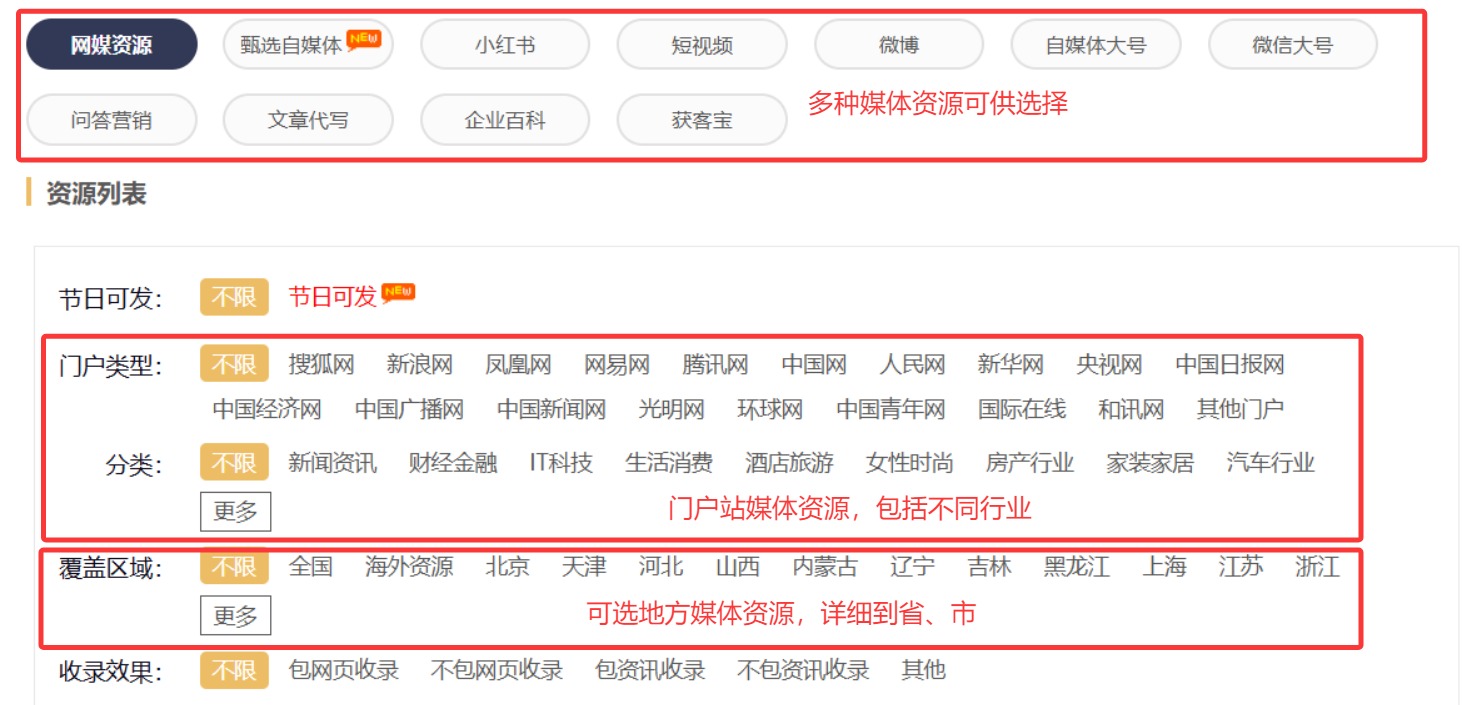This screenshot has width=1462, height=705.
Task: Filter coverage region by 浙江
Action: (1317, 567)
